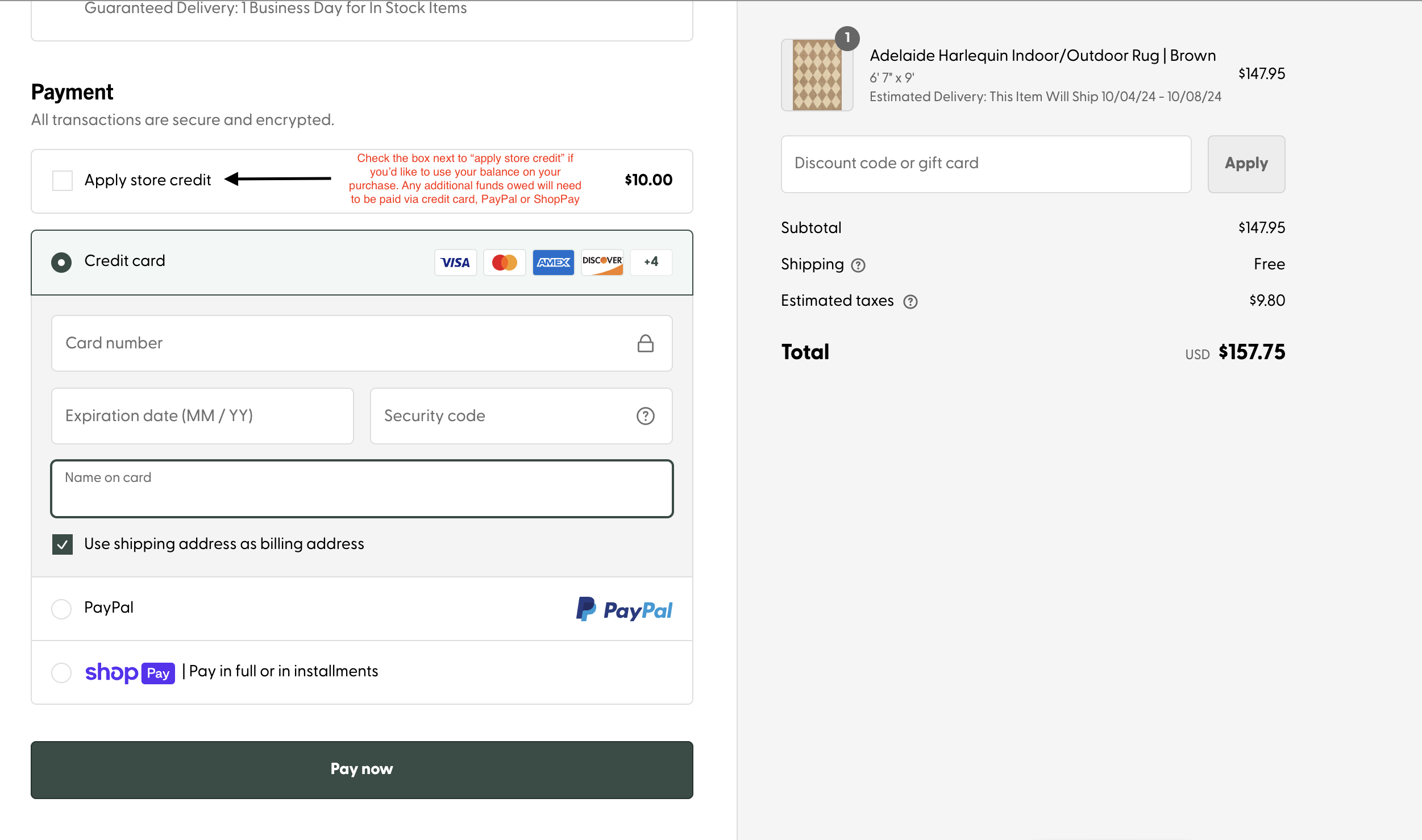
Task: Uncheck Use shipping address as billing
Action: 63,544
